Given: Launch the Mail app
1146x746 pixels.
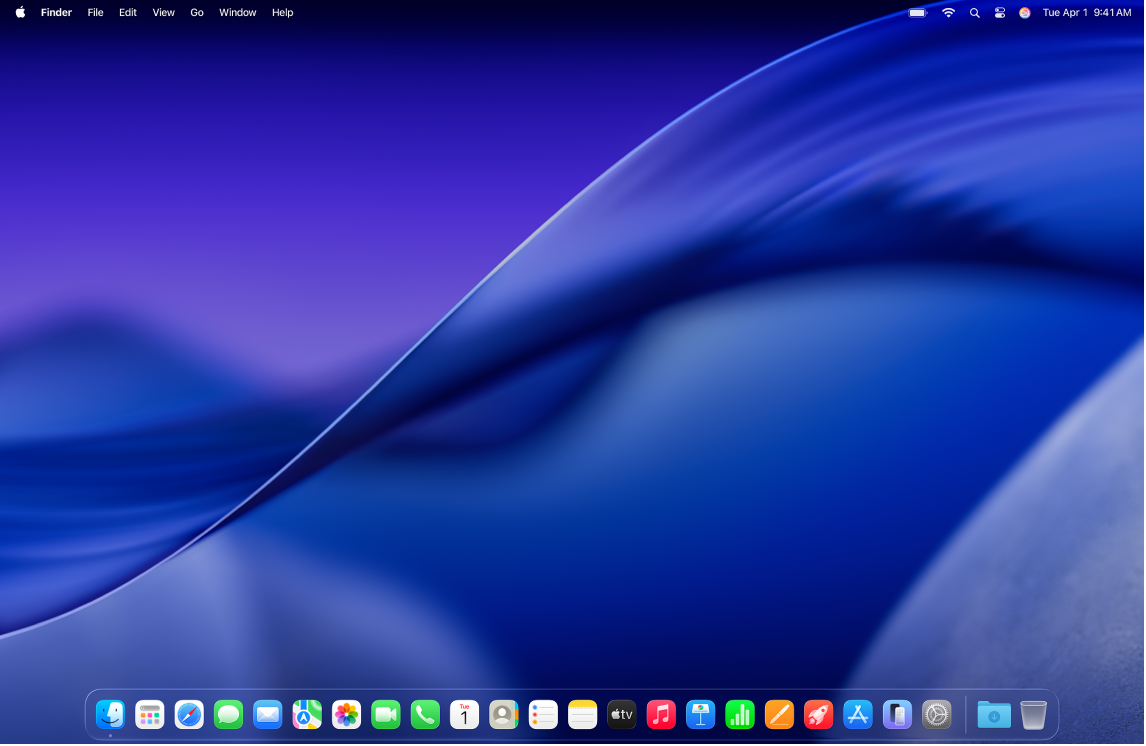Looking at the screenshot, I should [268, 714].
